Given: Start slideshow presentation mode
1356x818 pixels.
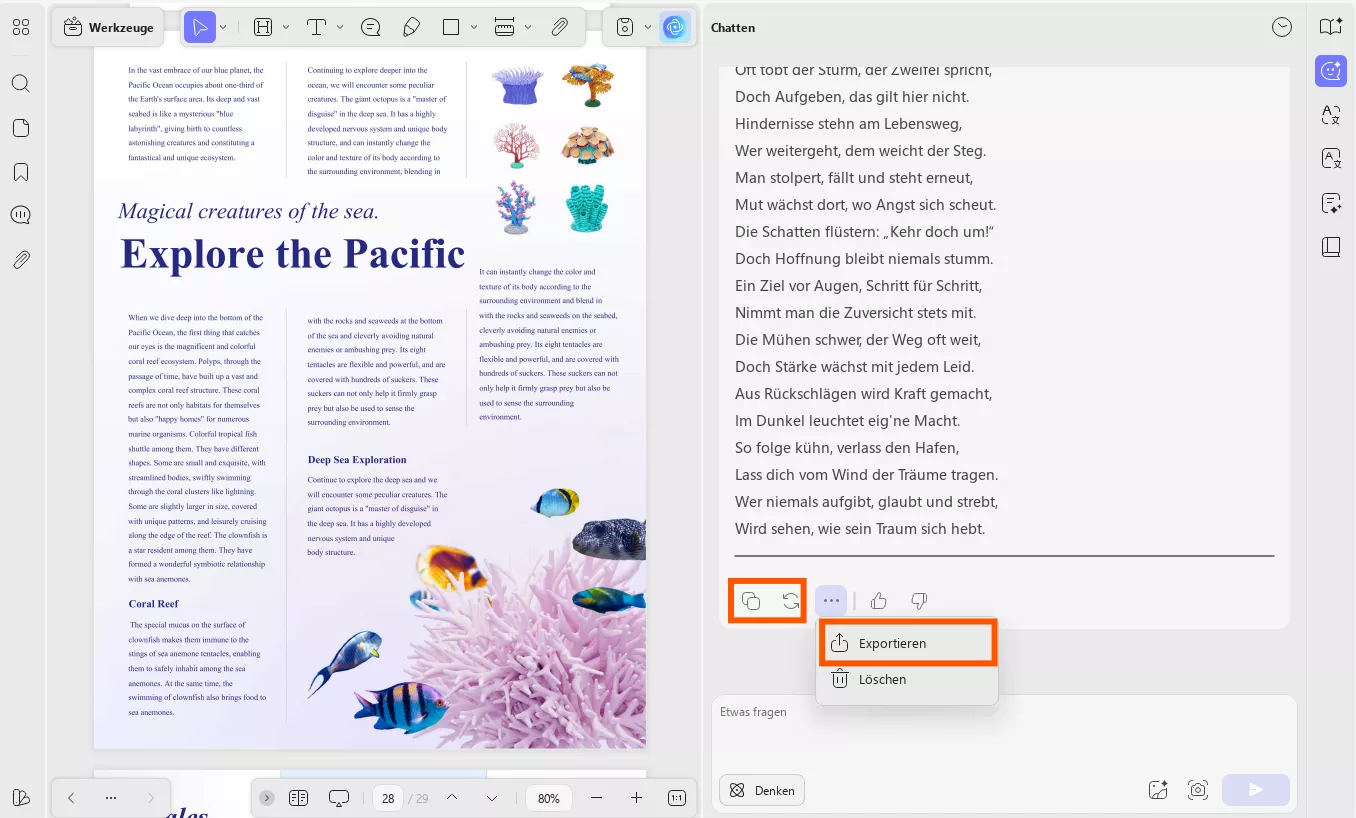Looking at the screenshot, I should (339, 798).
